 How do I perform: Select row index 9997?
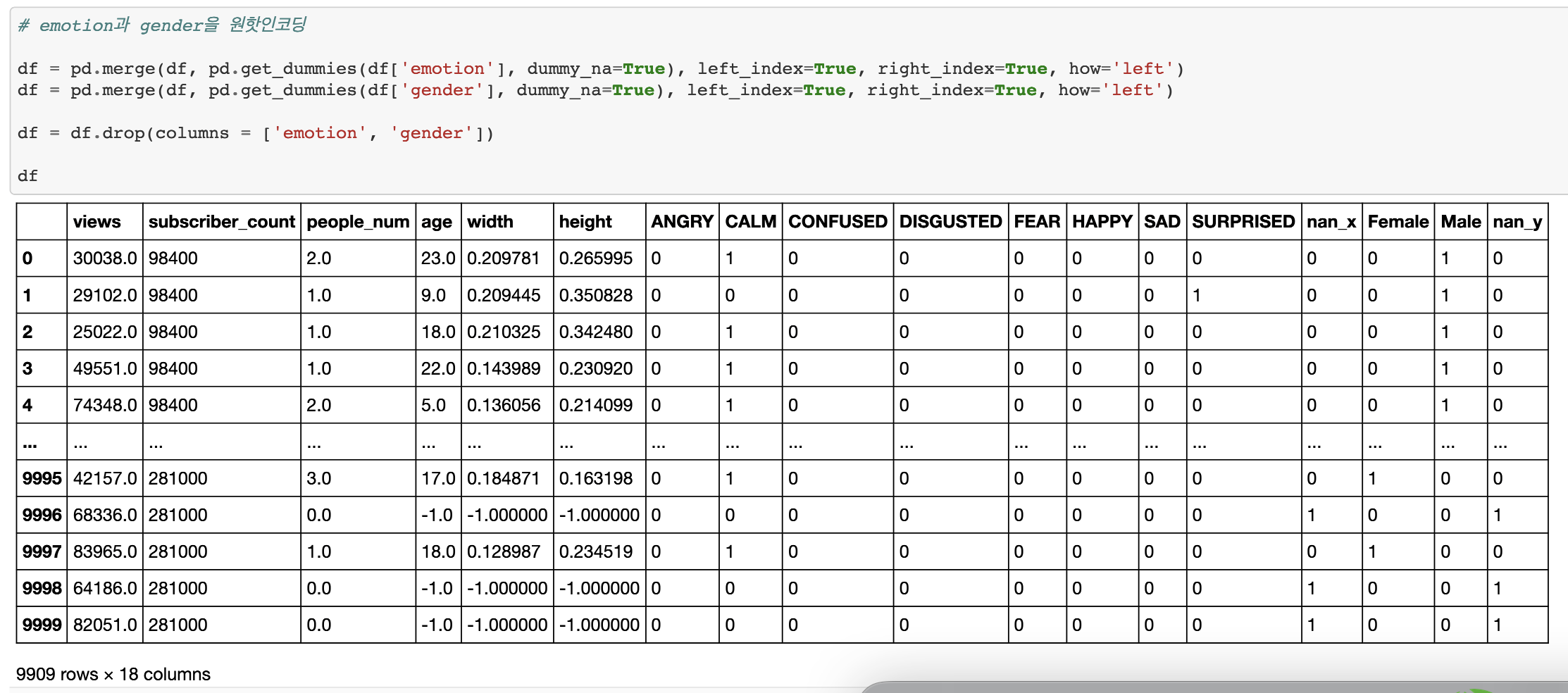click(x=42, y=551)
